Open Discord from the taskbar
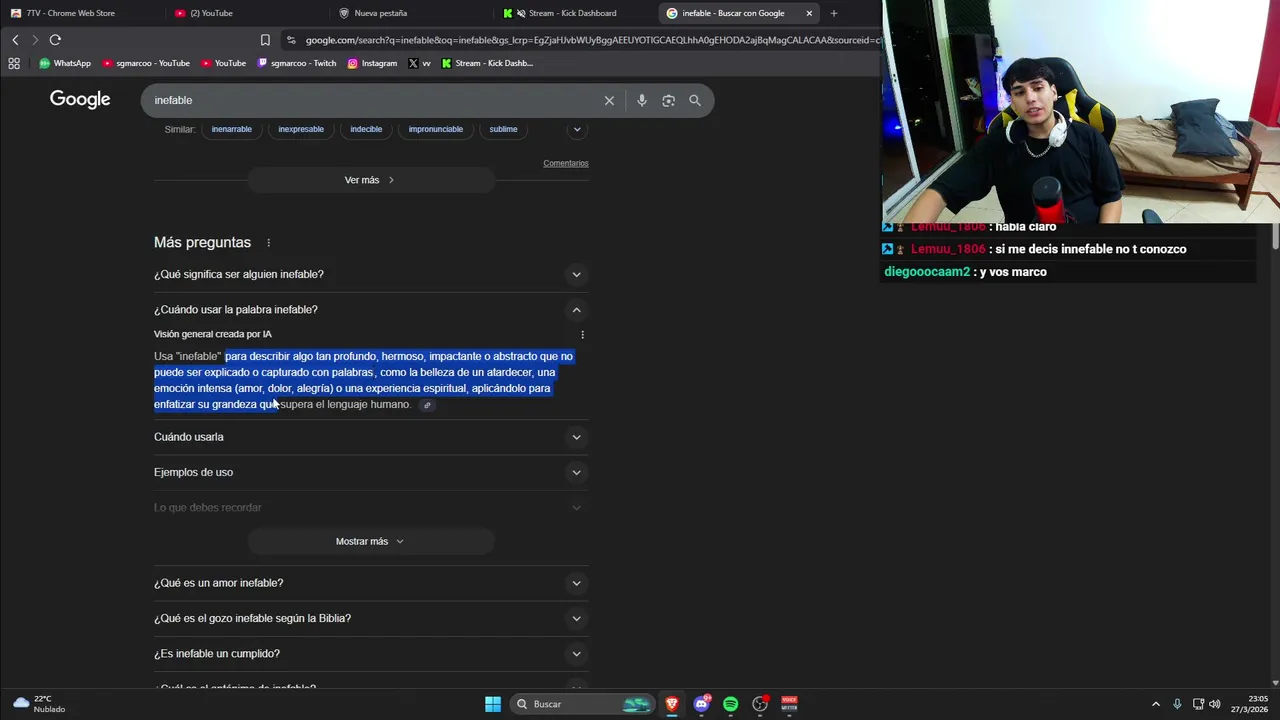 tap(702, 704)
